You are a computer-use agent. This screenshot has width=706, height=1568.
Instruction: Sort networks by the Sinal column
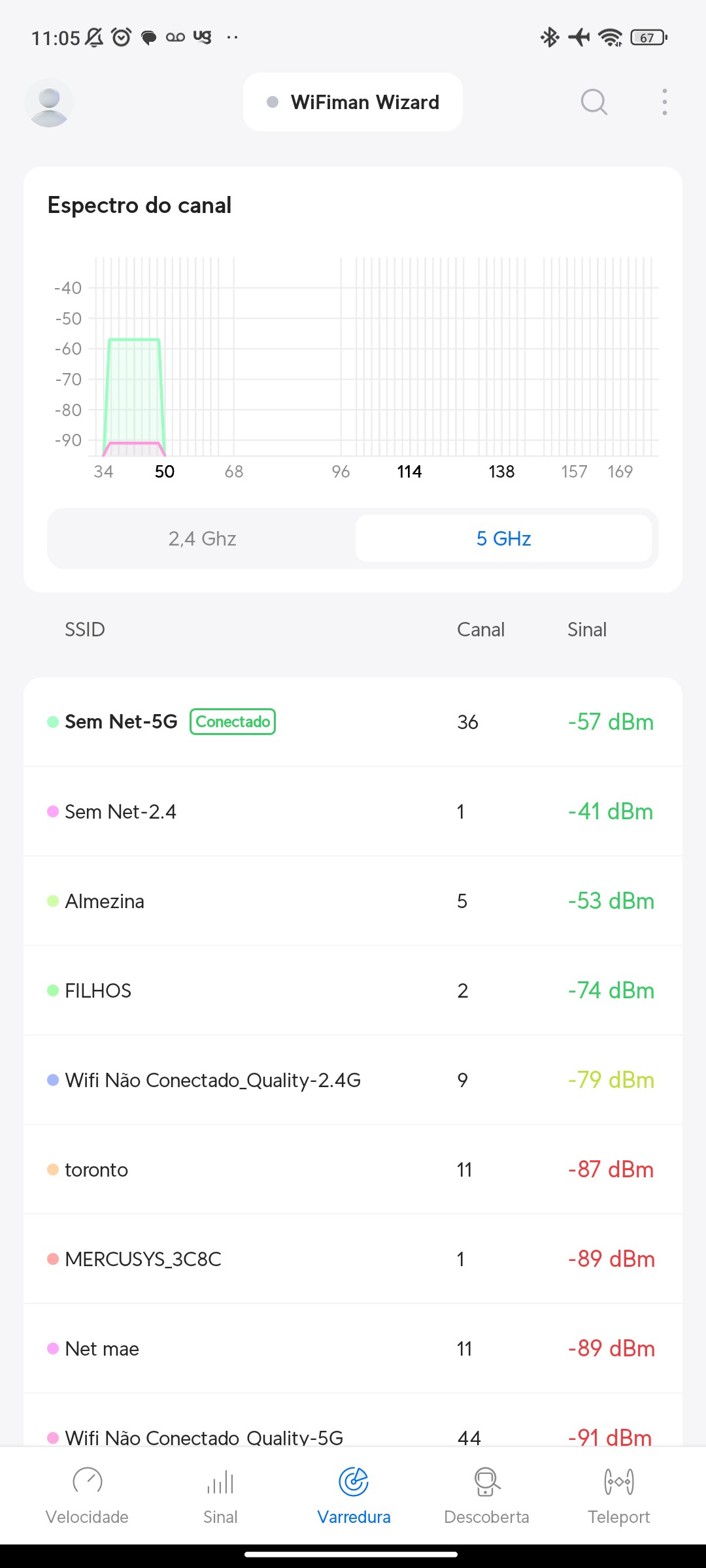click(x=587, y=630)
